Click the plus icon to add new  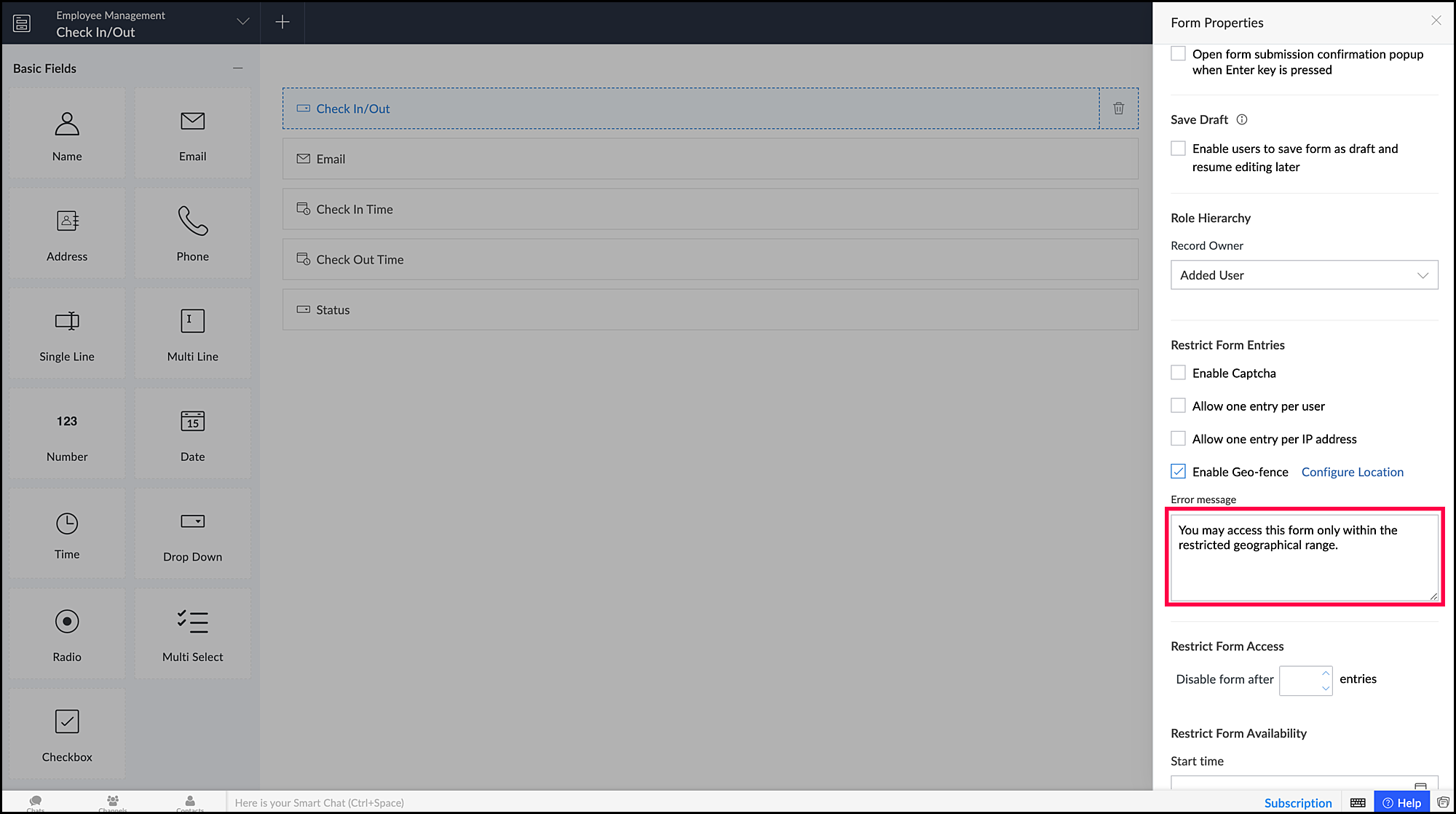282,23
